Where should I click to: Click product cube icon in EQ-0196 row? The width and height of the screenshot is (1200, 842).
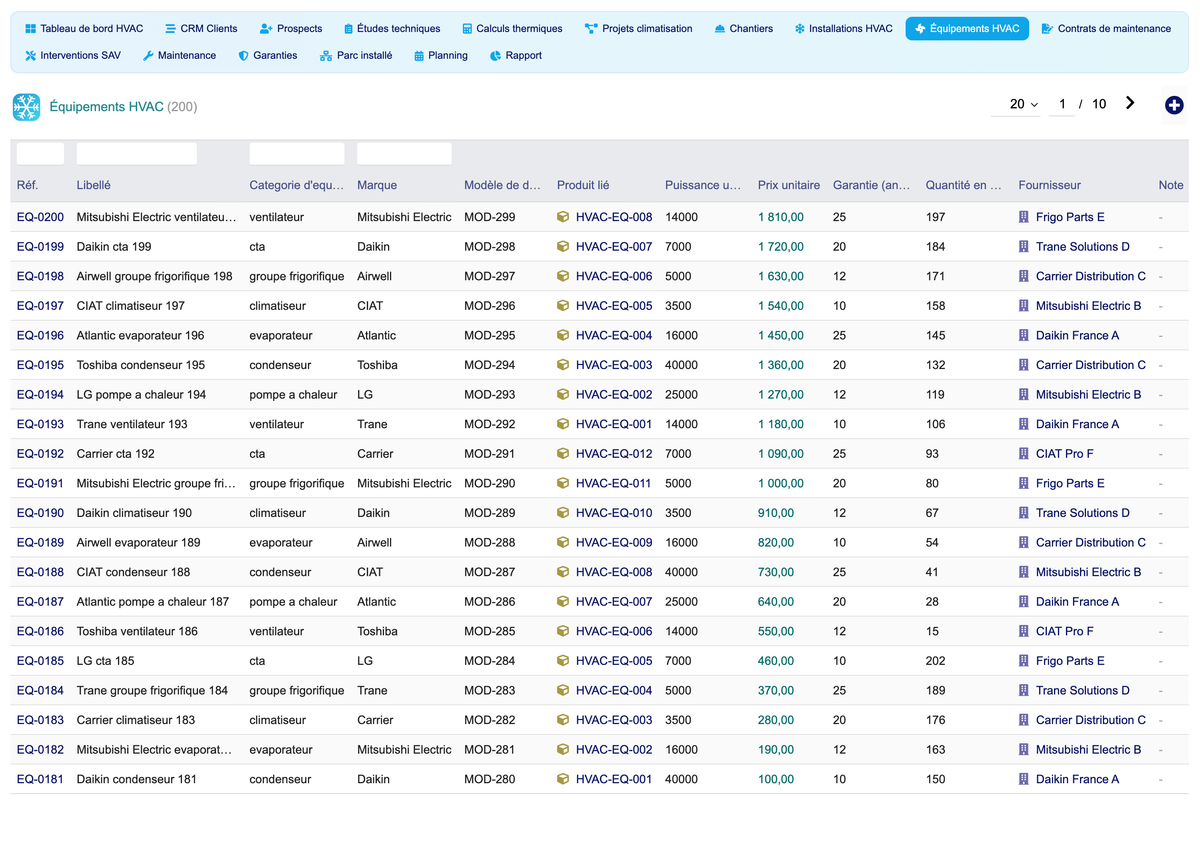[x=563, y=336]
